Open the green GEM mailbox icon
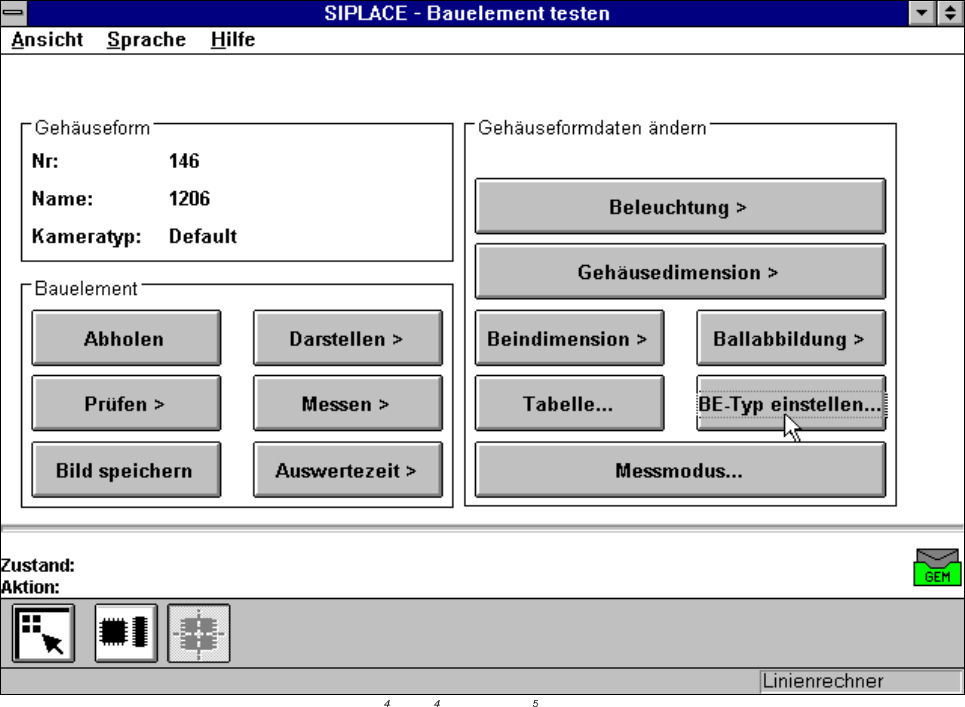Screen dimensions: 965x707 point(937,567)
